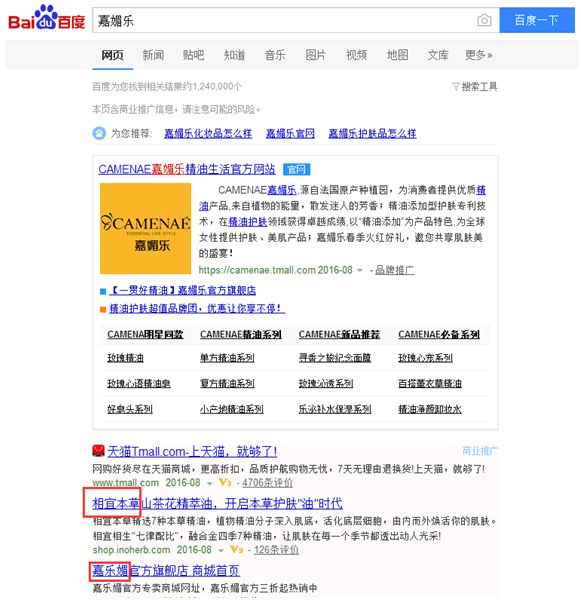581x600 pixels.
Task: Open the 贴吧 tab
Action: [193, 55]
